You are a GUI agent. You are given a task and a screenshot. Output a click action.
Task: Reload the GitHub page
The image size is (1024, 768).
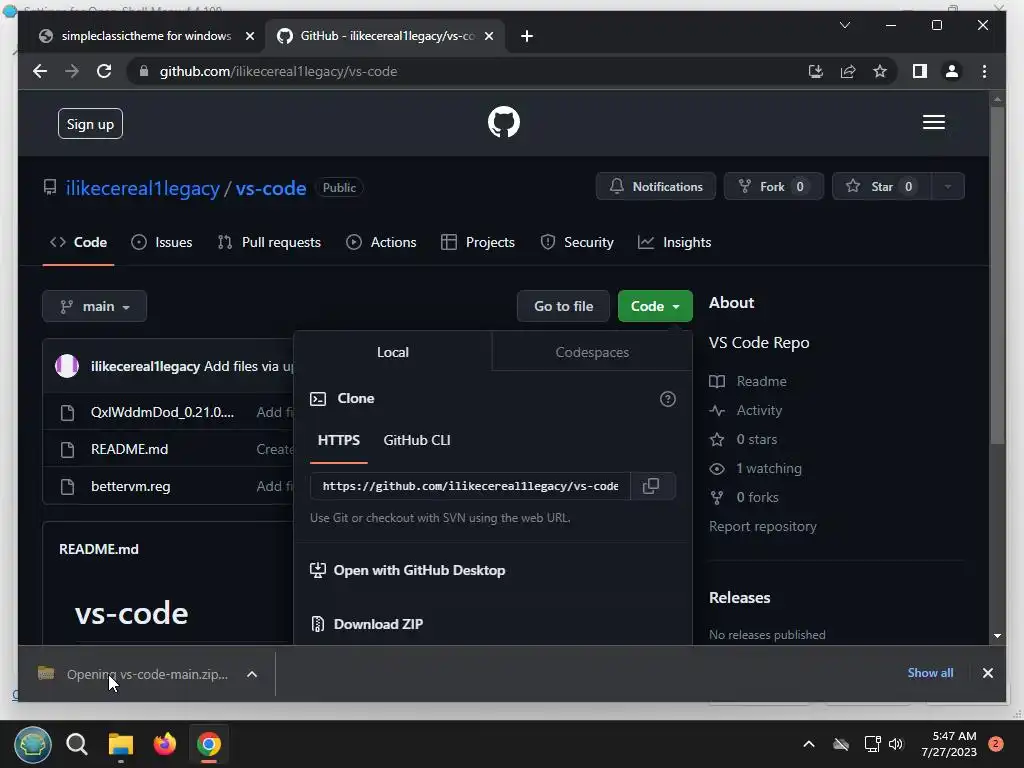pos(104,71)
